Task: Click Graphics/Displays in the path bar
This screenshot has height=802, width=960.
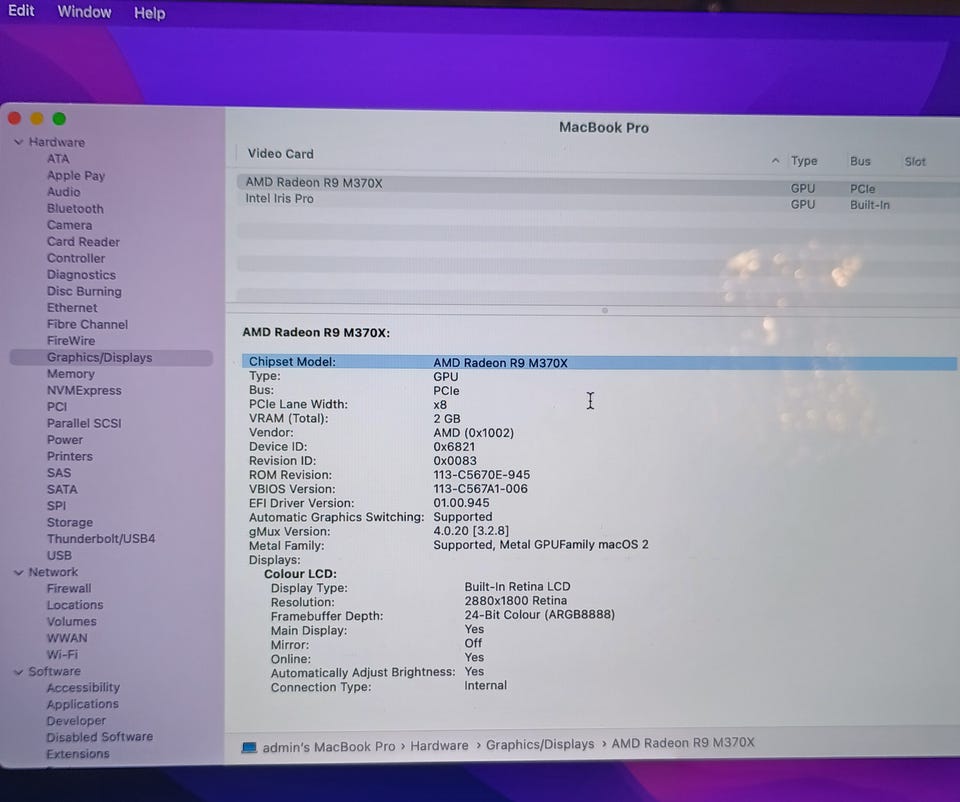Action: coord(540,744)
